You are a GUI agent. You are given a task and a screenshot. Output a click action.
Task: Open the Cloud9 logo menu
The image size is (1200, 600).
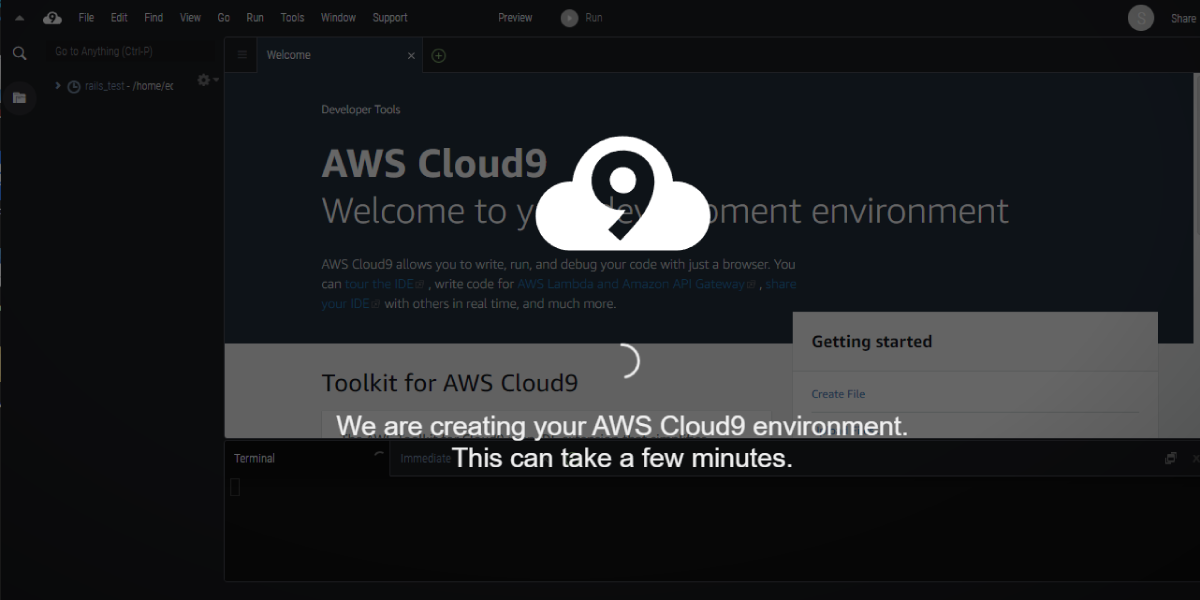[52, 17]
